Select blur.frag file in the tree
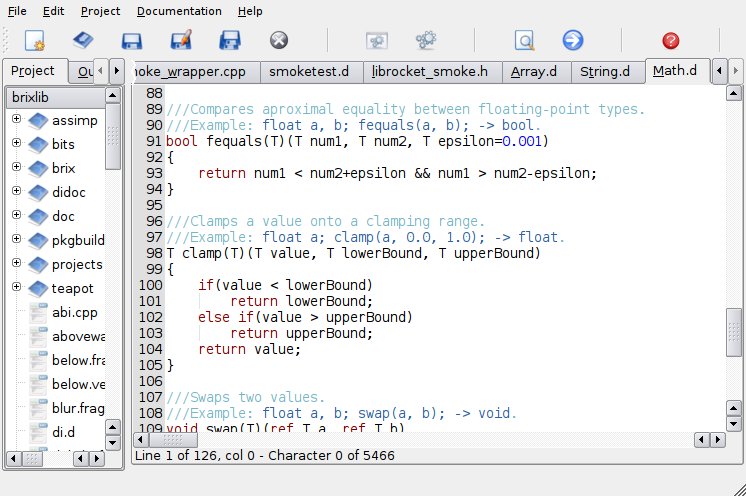The width and height of the screenshot is (746, 496). 77,408
